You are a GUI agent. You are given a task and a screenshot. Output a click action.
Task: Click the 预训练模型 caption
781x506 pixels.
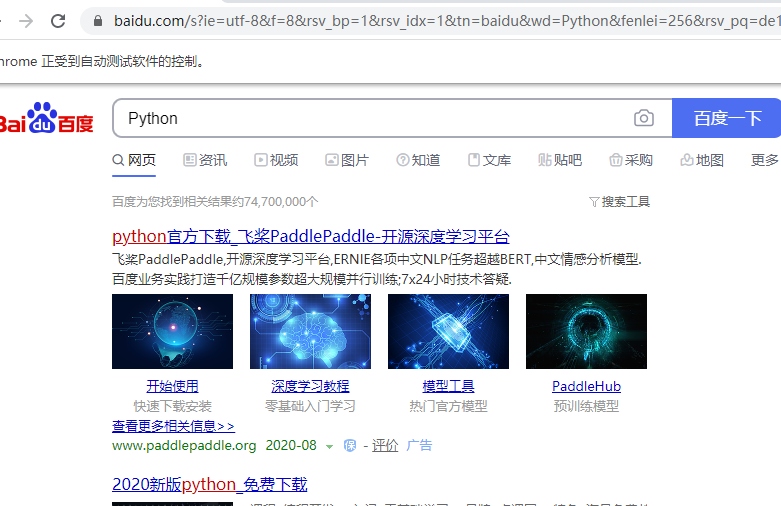[586, 406]
